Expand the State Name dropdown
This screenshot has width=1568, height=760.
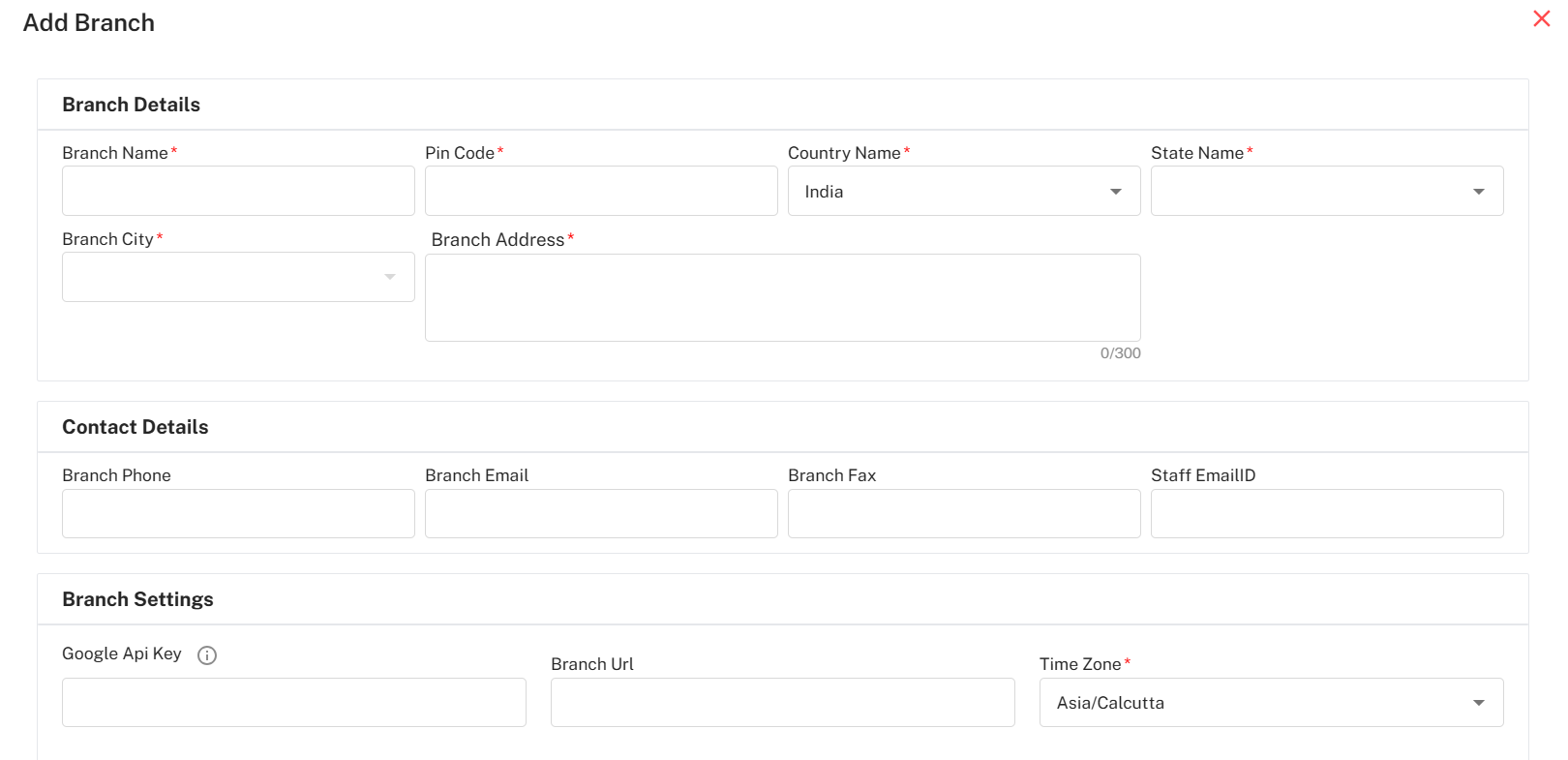[1326, 191]
